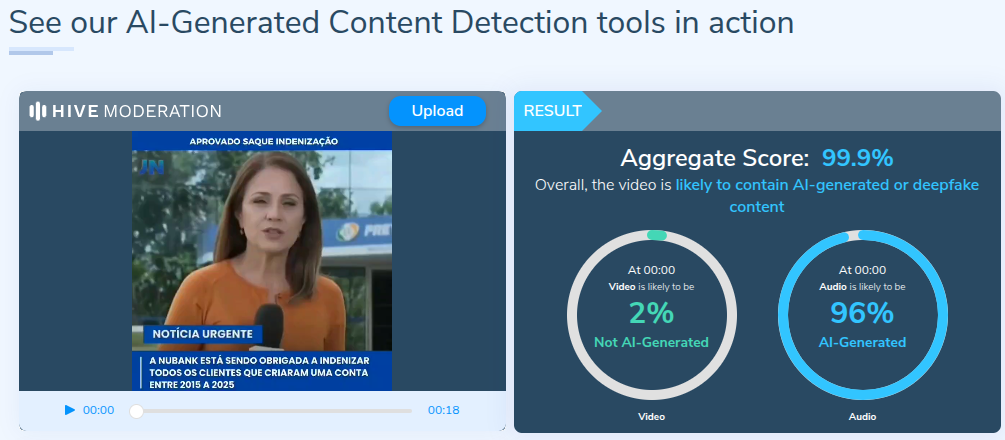This screenshot has height=440, width=1005.
Task: Click the JN logo in the video
Action: 152,167
